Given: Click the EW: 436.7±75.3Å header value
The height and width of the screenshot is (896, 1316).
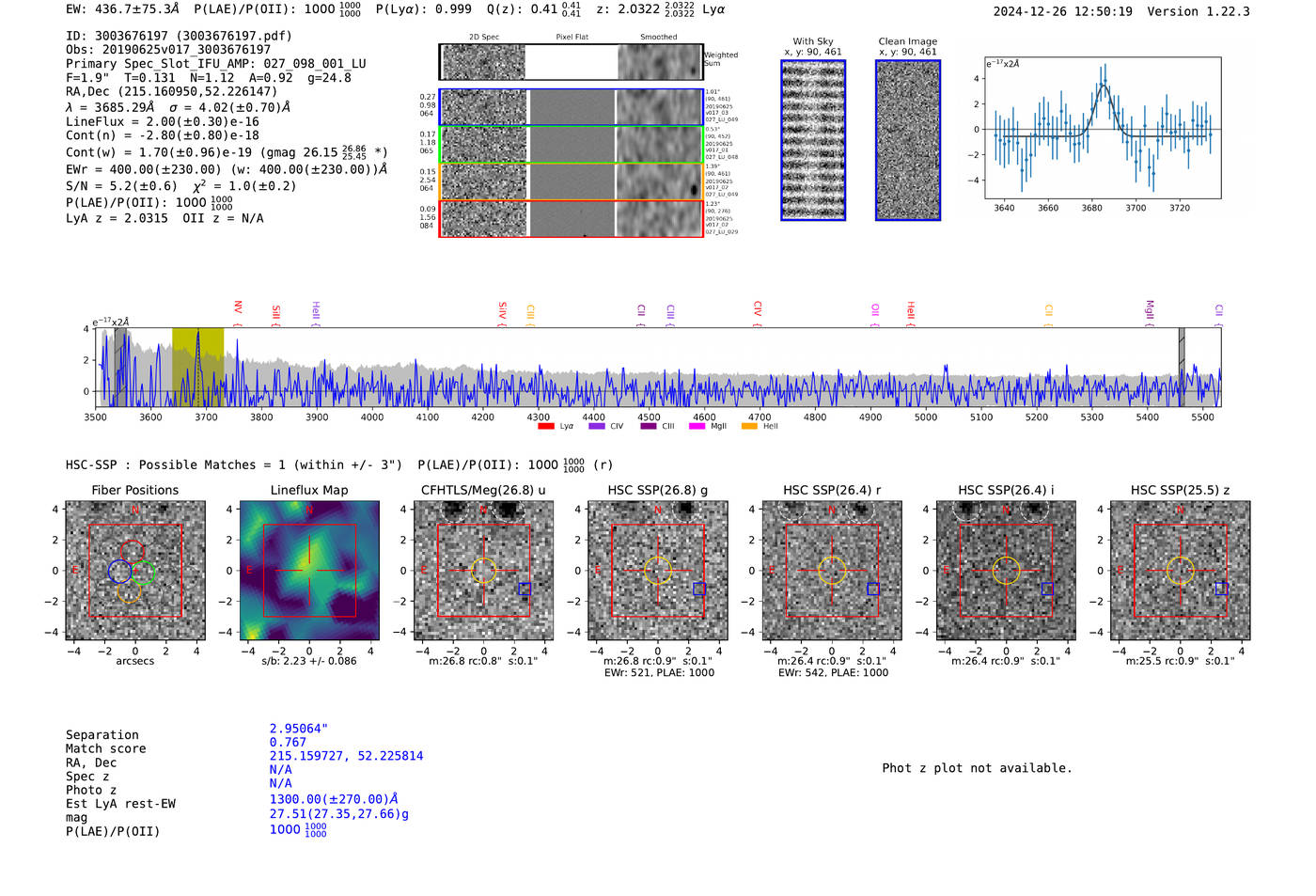Looking at the screenshot, I should pos(122,8).
